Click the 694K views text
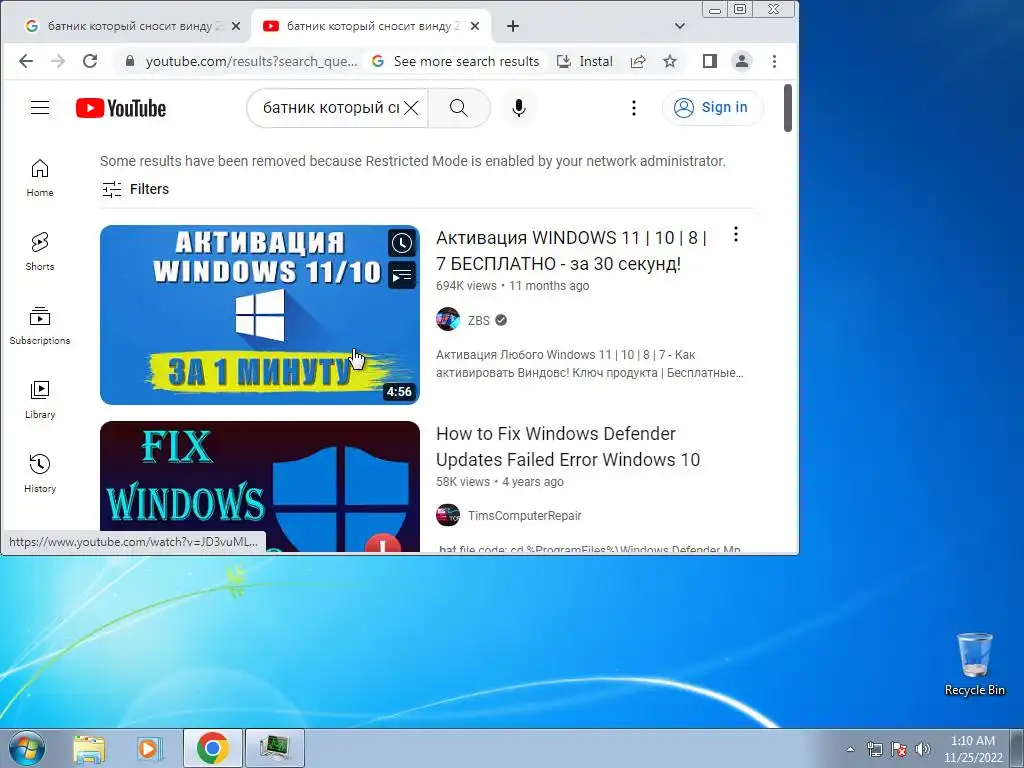The image size is (1024, 768). pyautogui.click(x=466, y=286)
